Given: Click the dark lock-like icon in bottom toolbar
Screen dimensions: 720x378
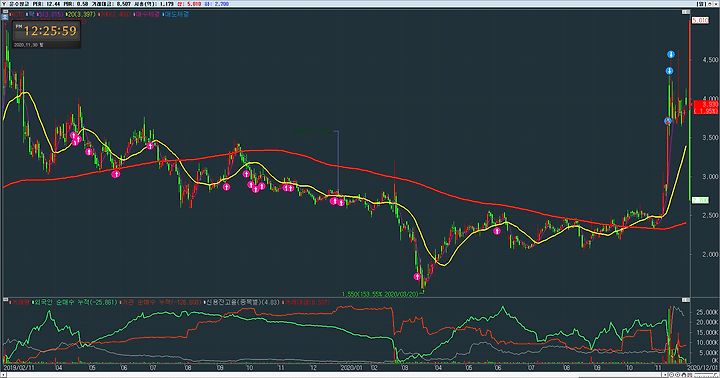Looking at the screenshot, I should click(x=684, y=375).
